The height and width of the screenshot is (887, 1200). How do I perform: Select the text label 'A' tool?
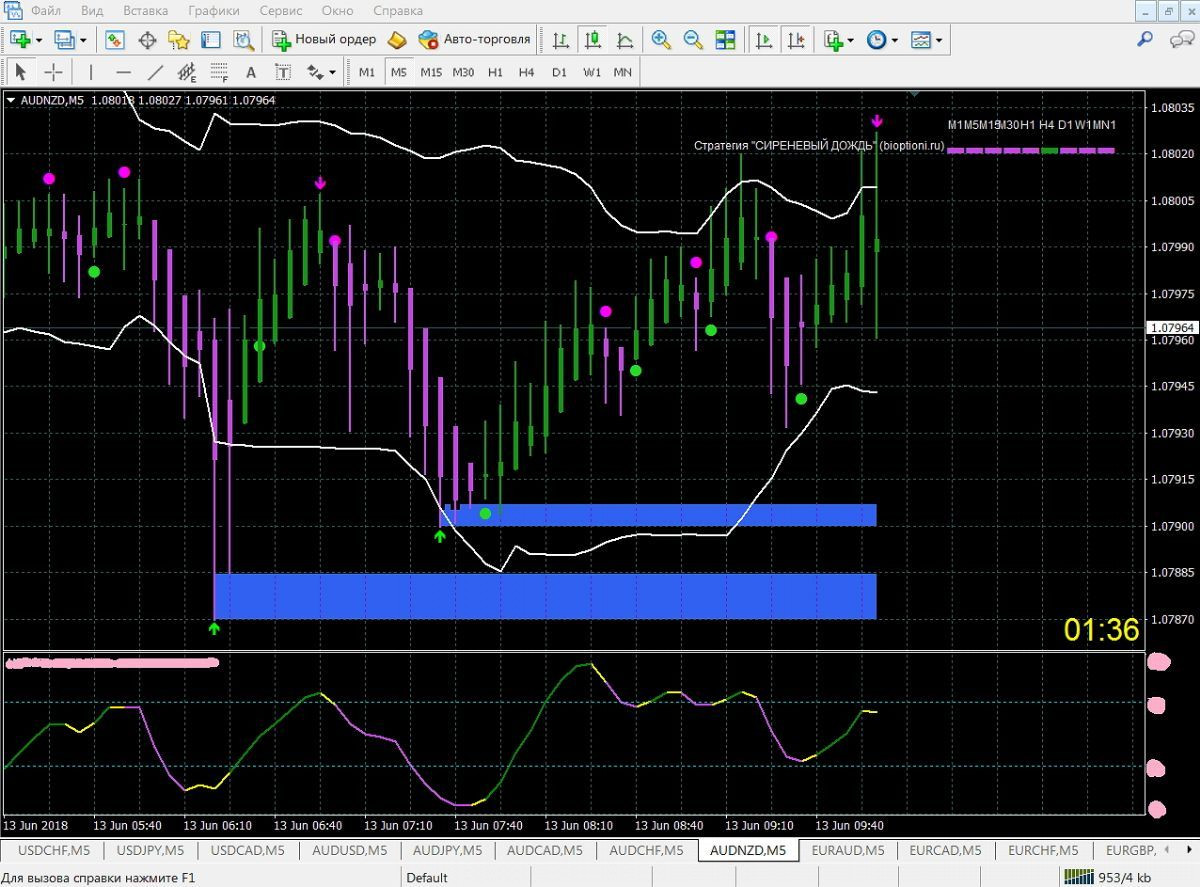click(251, 72)
